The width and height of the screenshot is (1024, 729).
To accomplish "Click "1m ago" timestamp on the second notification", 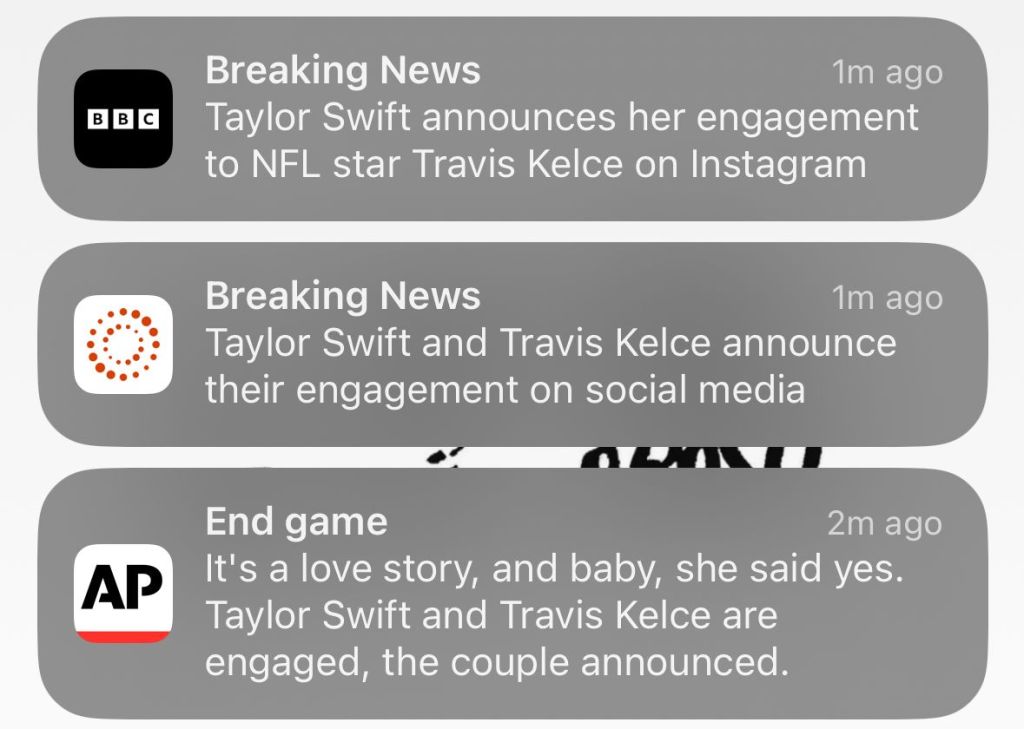I will pos(887,298).
